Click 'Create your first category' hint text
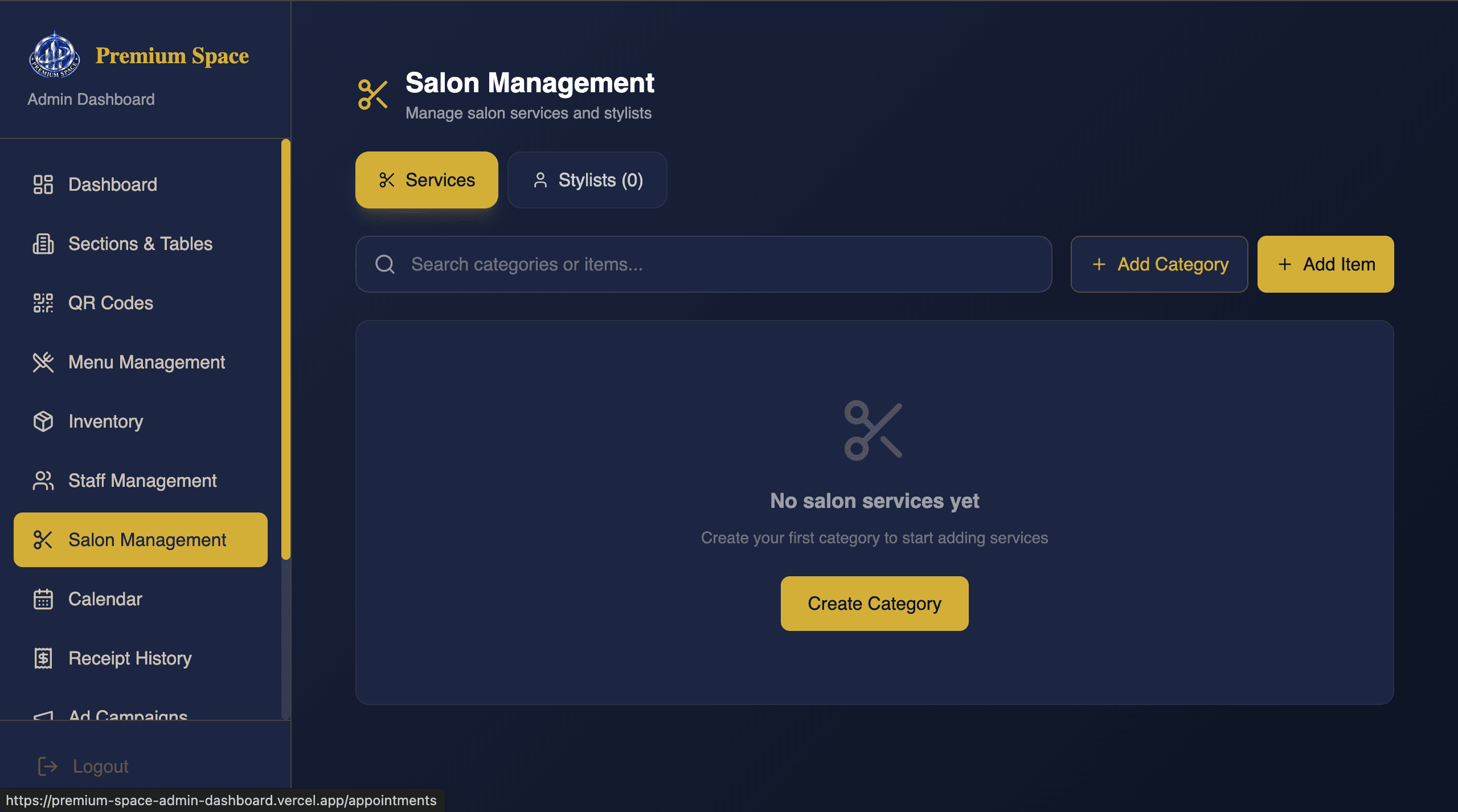The height and width of the screenshot is (812, 1458). (874, 538)
